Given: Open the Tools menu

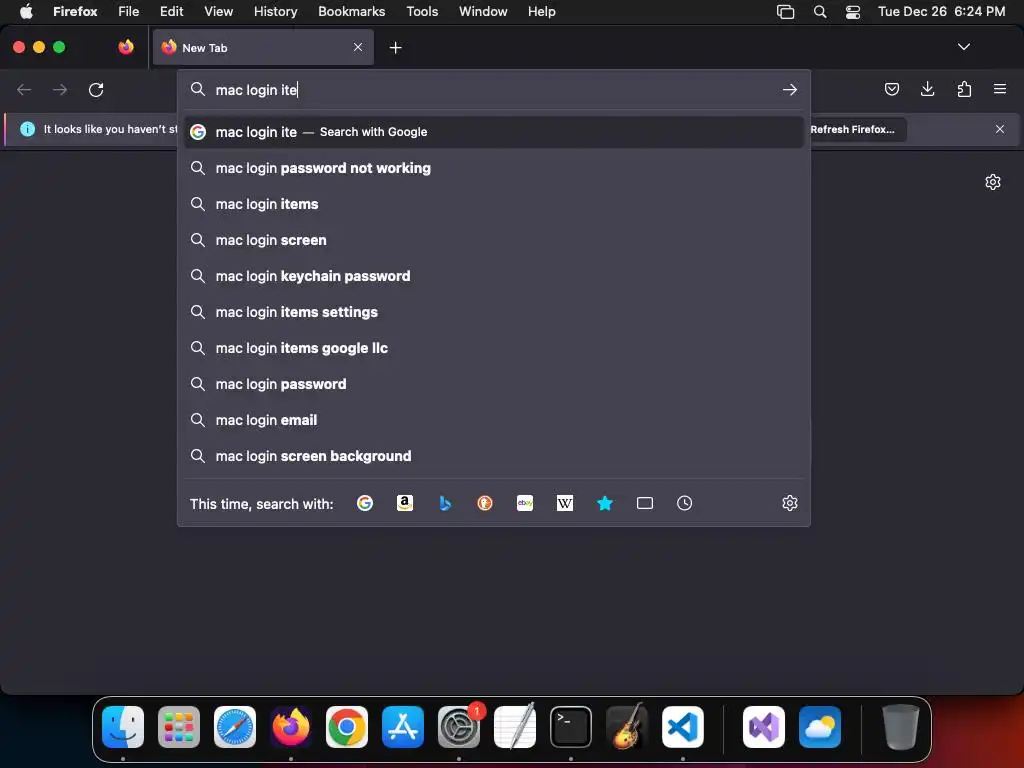Looking at the screenshot, I should tap(422, 11).
